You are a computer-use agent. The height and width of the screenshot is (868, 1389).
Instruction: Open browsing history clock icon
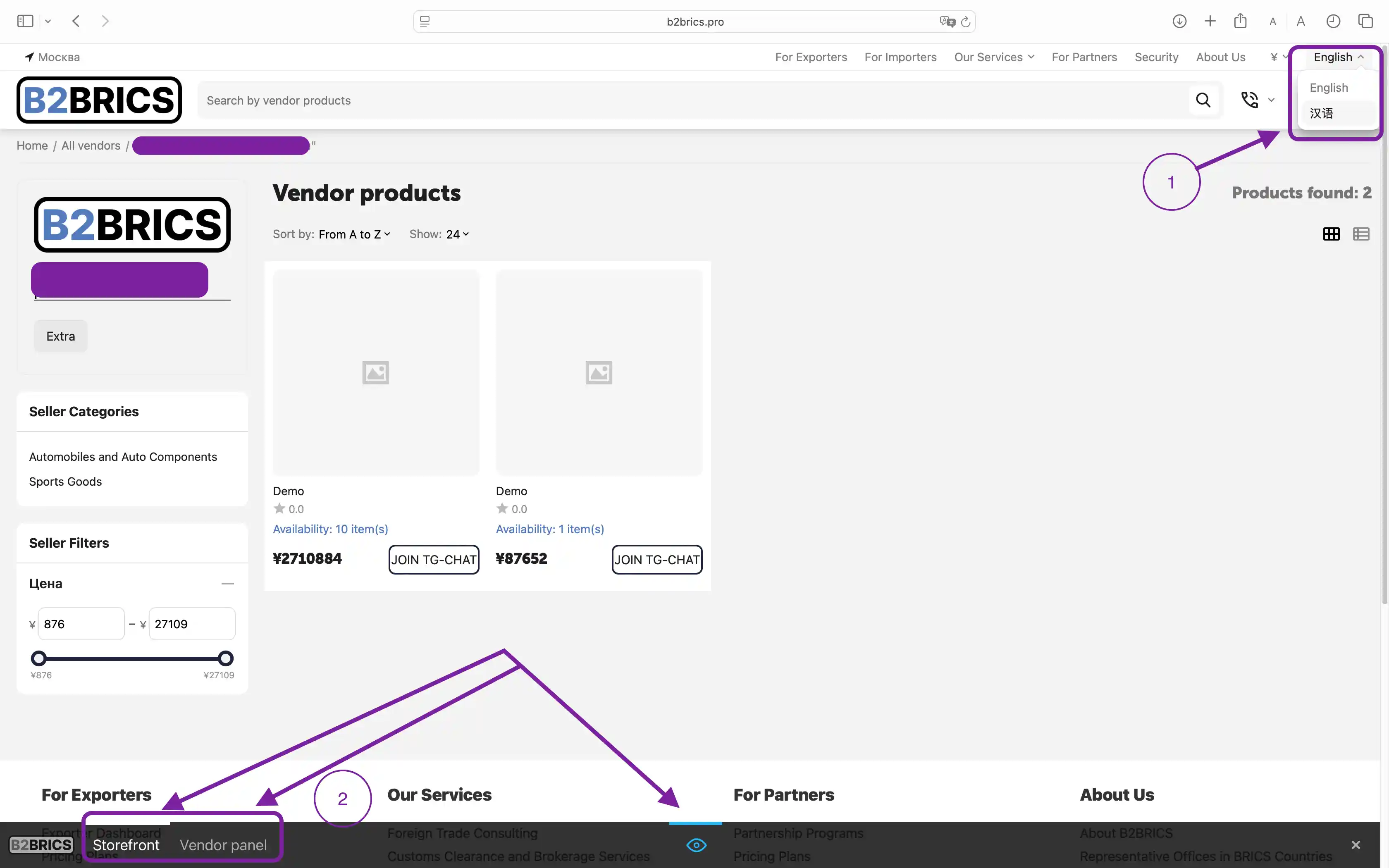(x=1333, y=21)
